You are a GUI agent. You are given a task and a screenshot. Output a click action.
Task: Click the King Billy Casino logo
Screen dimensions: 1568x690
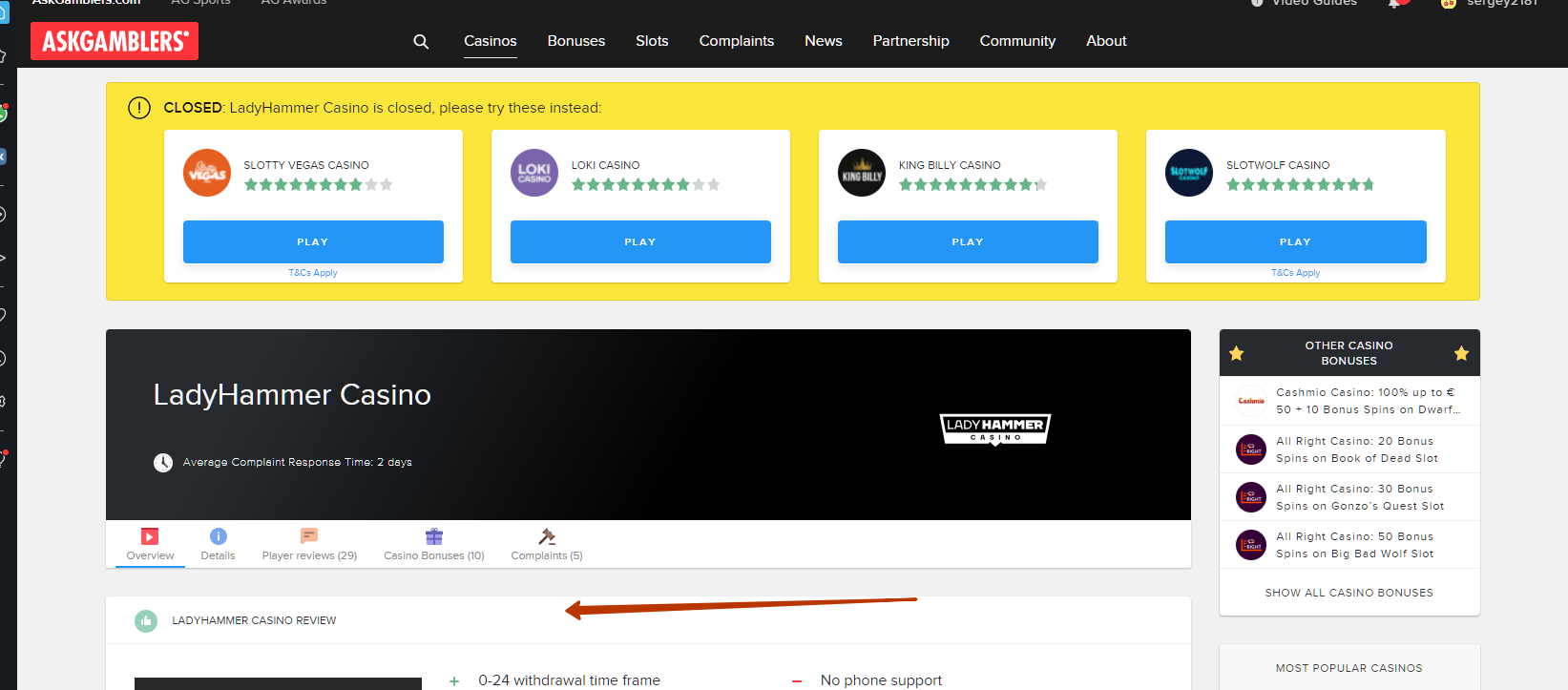[x=862, y=173]
